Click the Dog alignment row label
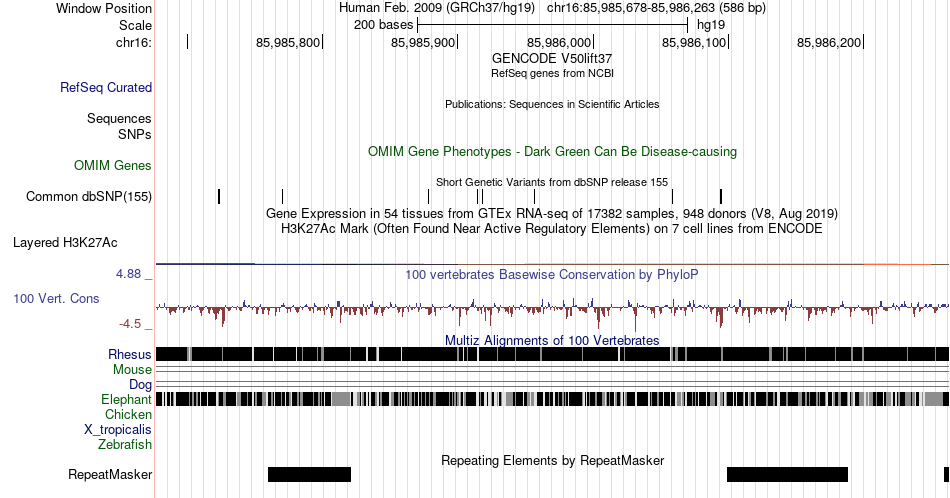This screenshot has height=498, width=950. point(141,384)
